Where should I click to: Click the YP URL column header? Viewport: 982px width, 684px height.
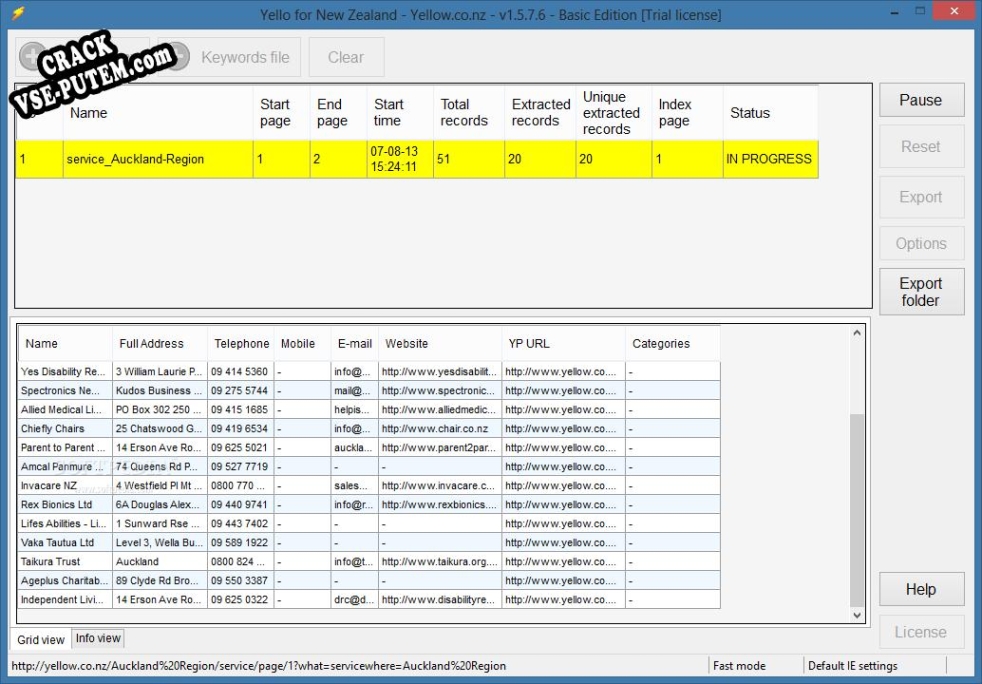pos(563,344)
